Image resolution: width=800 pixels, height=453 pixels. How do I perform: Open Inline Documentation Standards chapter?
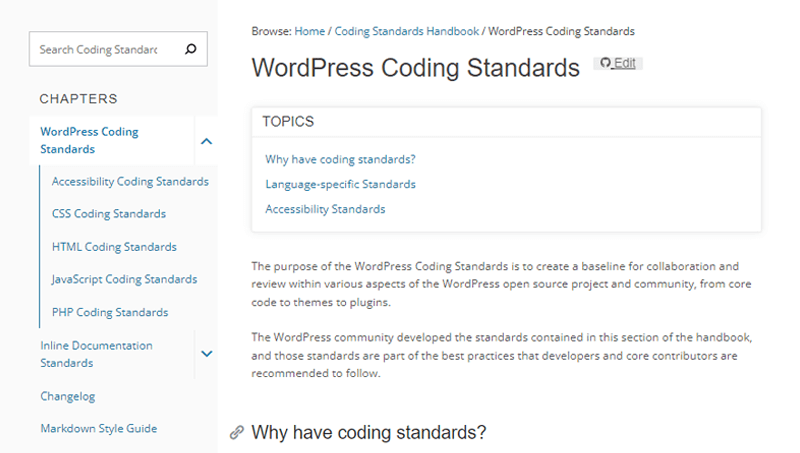pyautogui.click(x=96, y=354)
